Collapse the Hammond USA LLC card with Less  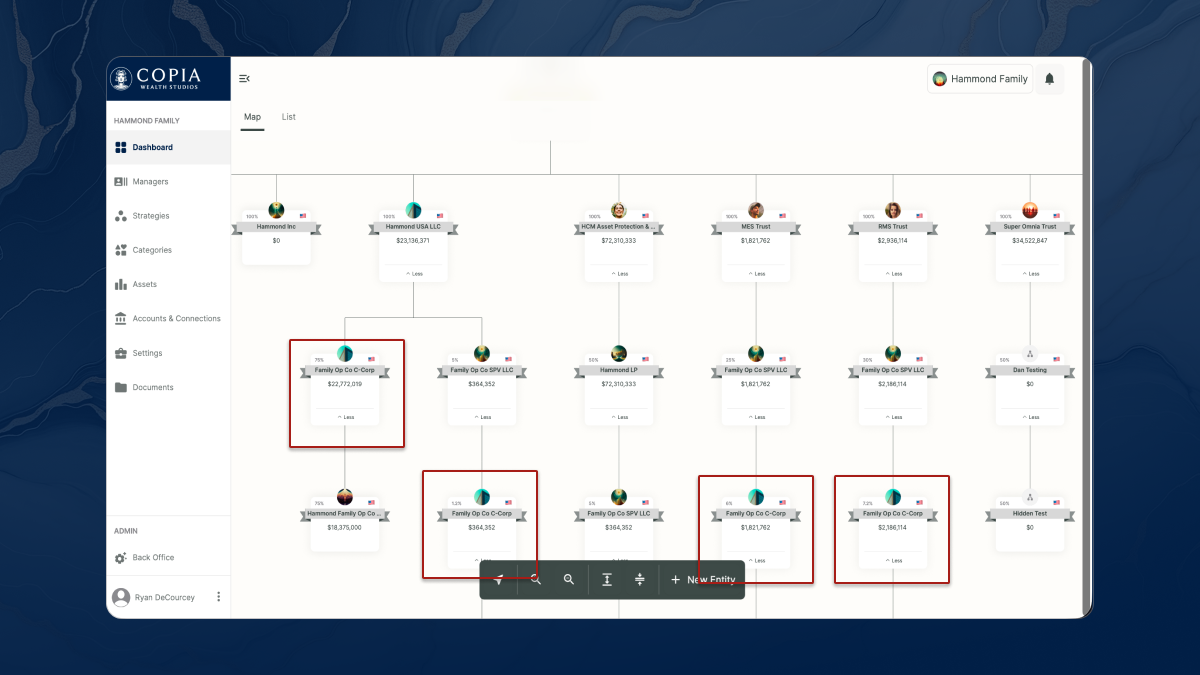413,273
